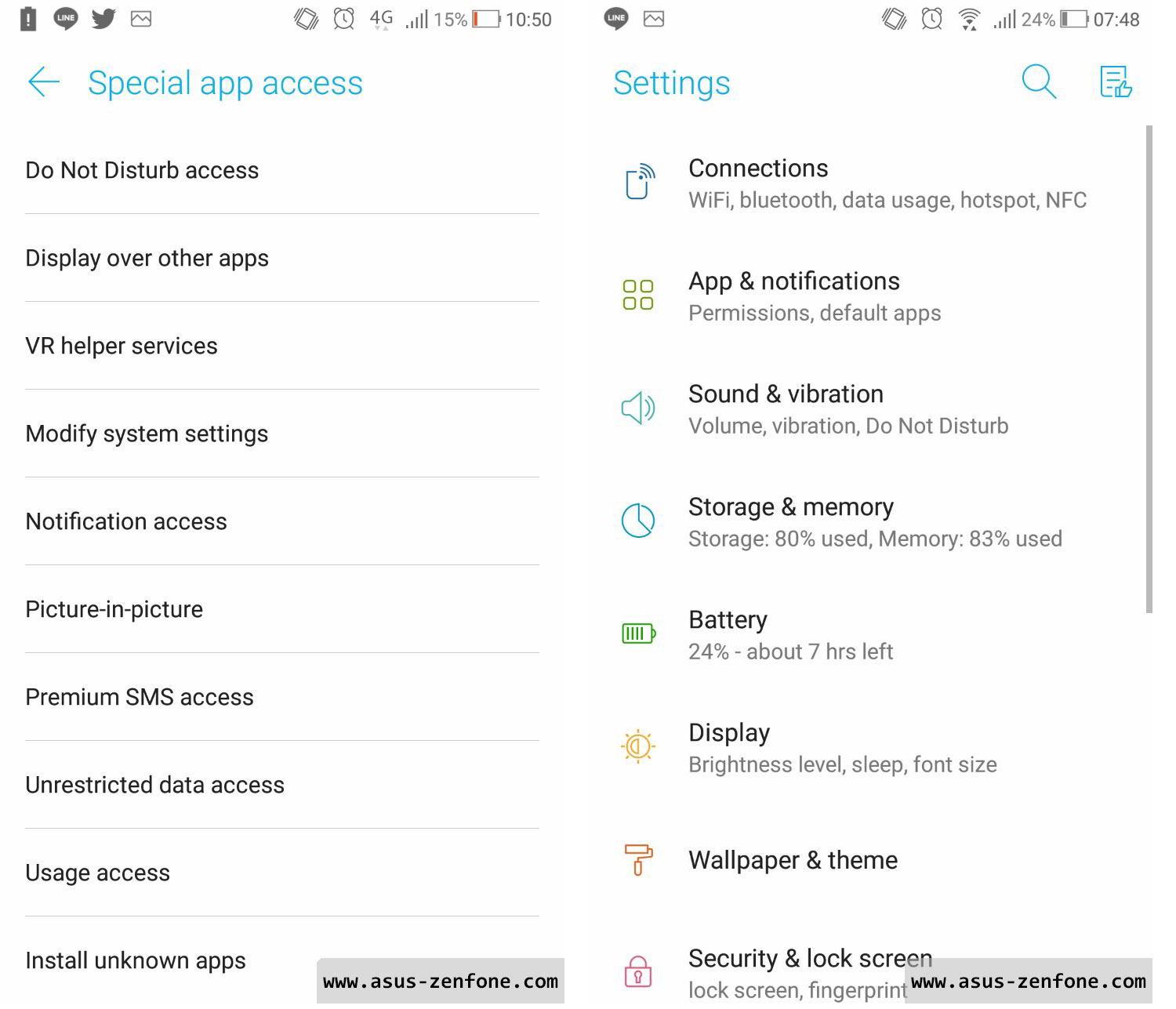Open the Settings search magnifier icon
This screenshot has height=1009, width=1176.
[1039, 82]
